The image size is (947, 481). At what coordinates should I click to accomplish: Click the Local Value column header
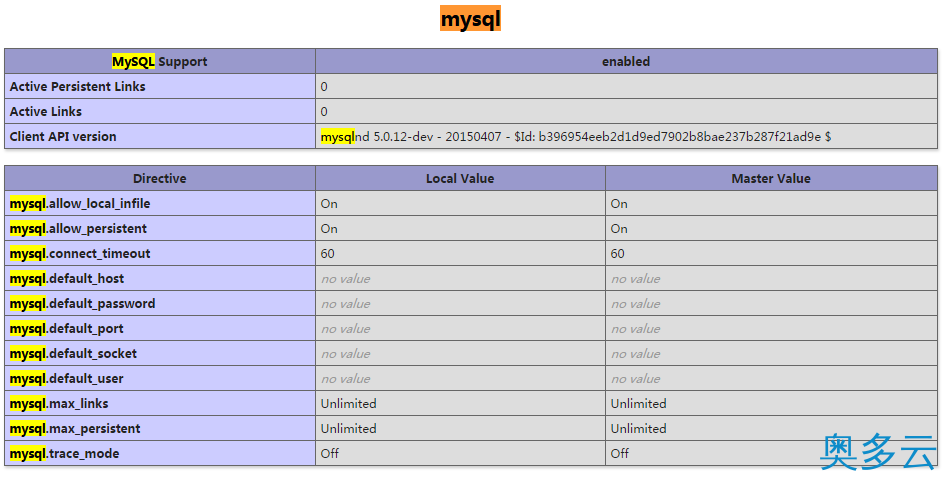[460, 178]
